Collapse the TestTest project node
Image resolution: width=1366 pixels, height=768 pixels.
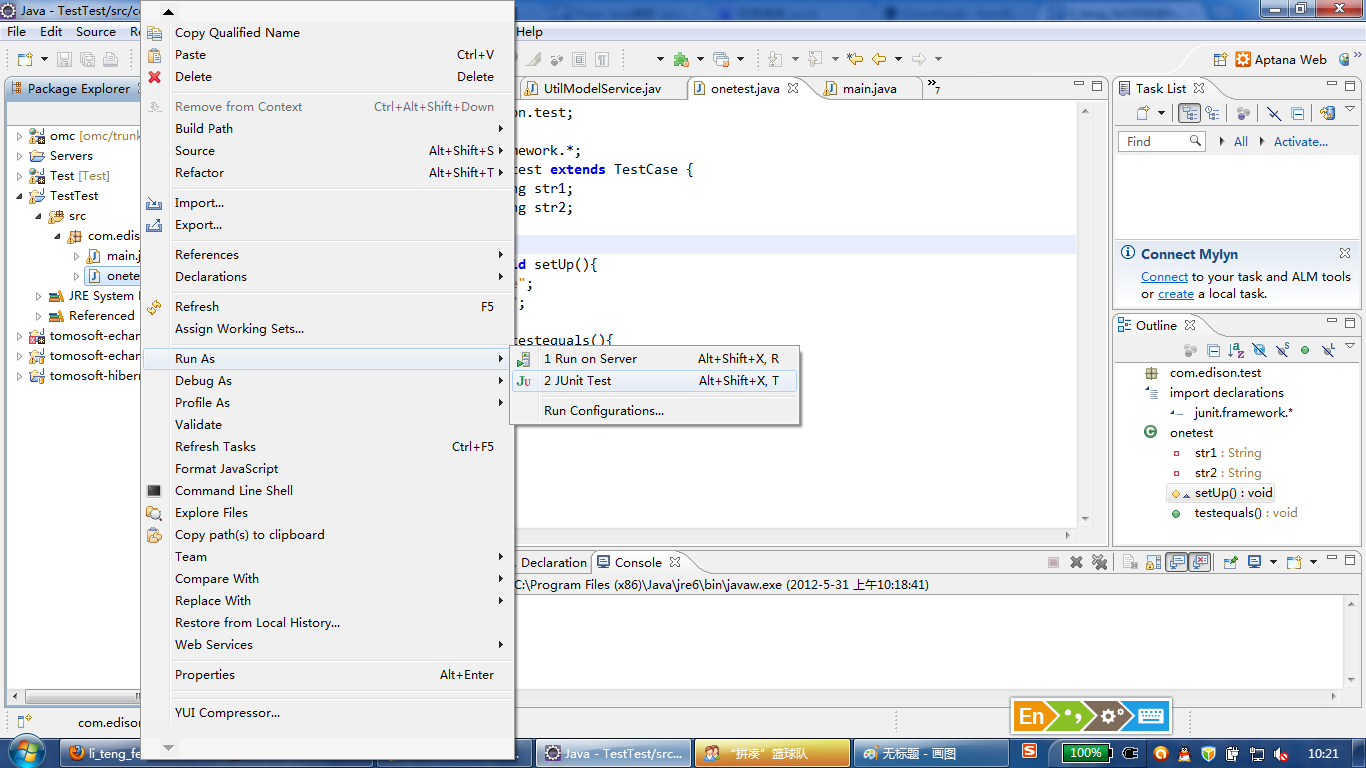(x=20, y=196)
